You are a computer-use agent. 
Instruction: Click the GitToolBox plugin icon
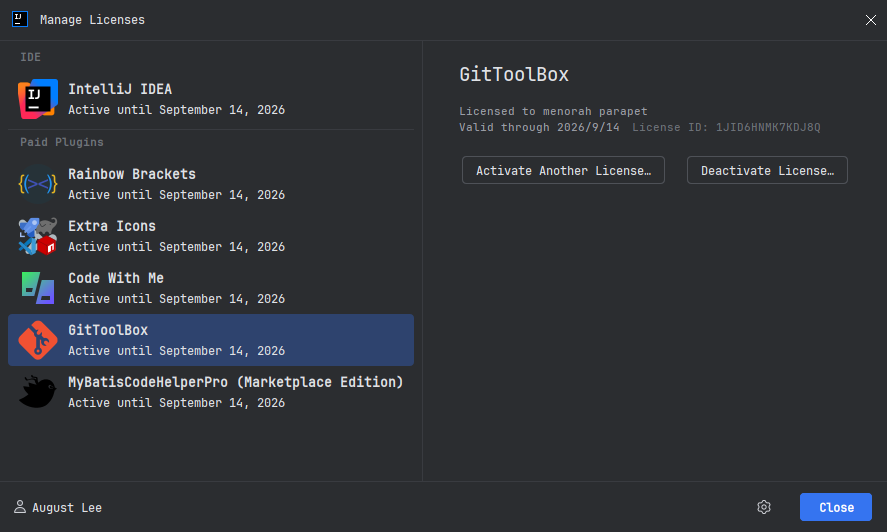coord(37,340)
